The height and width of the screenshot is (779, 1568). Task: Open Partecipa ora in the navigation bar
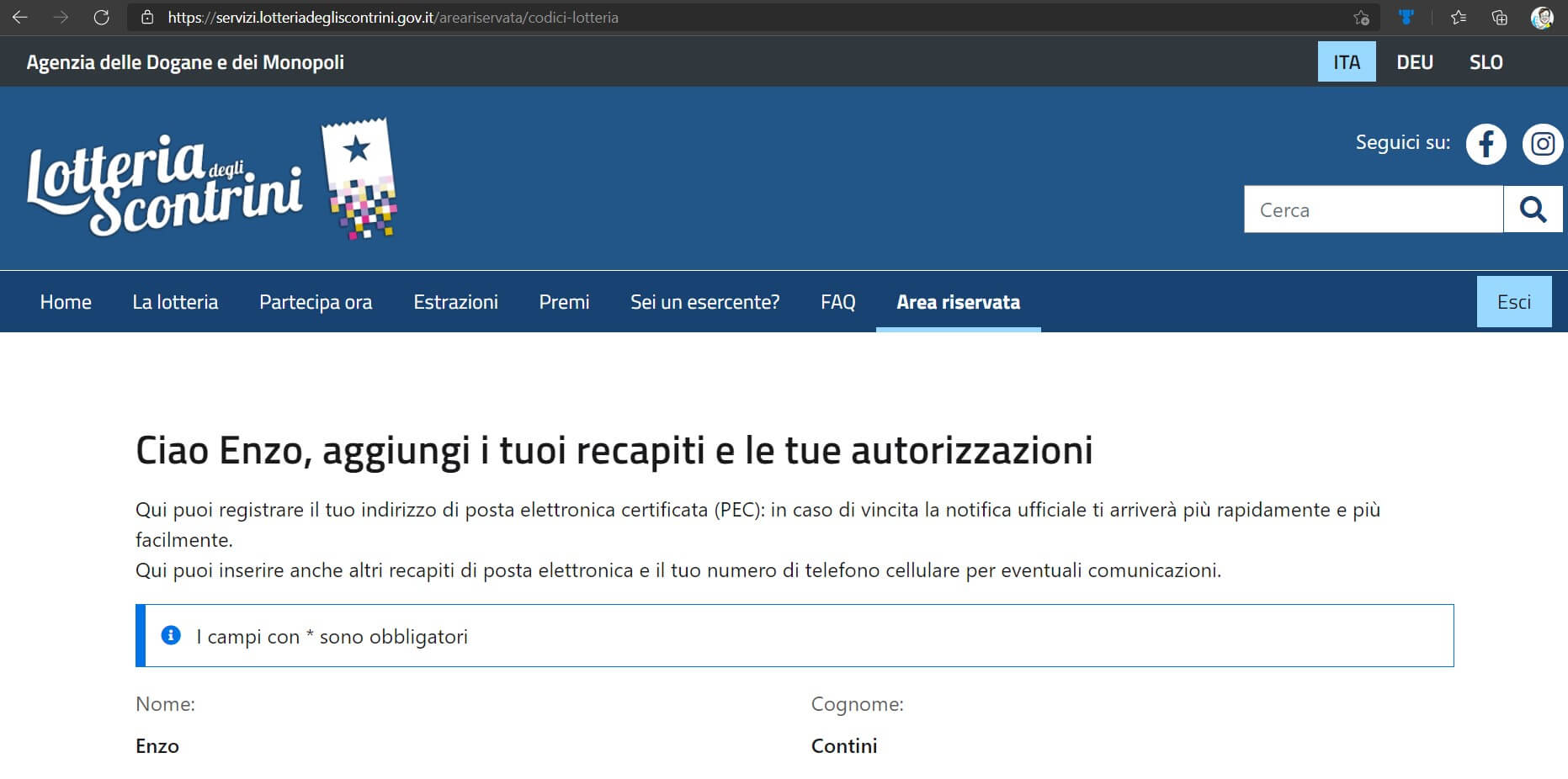316,302
